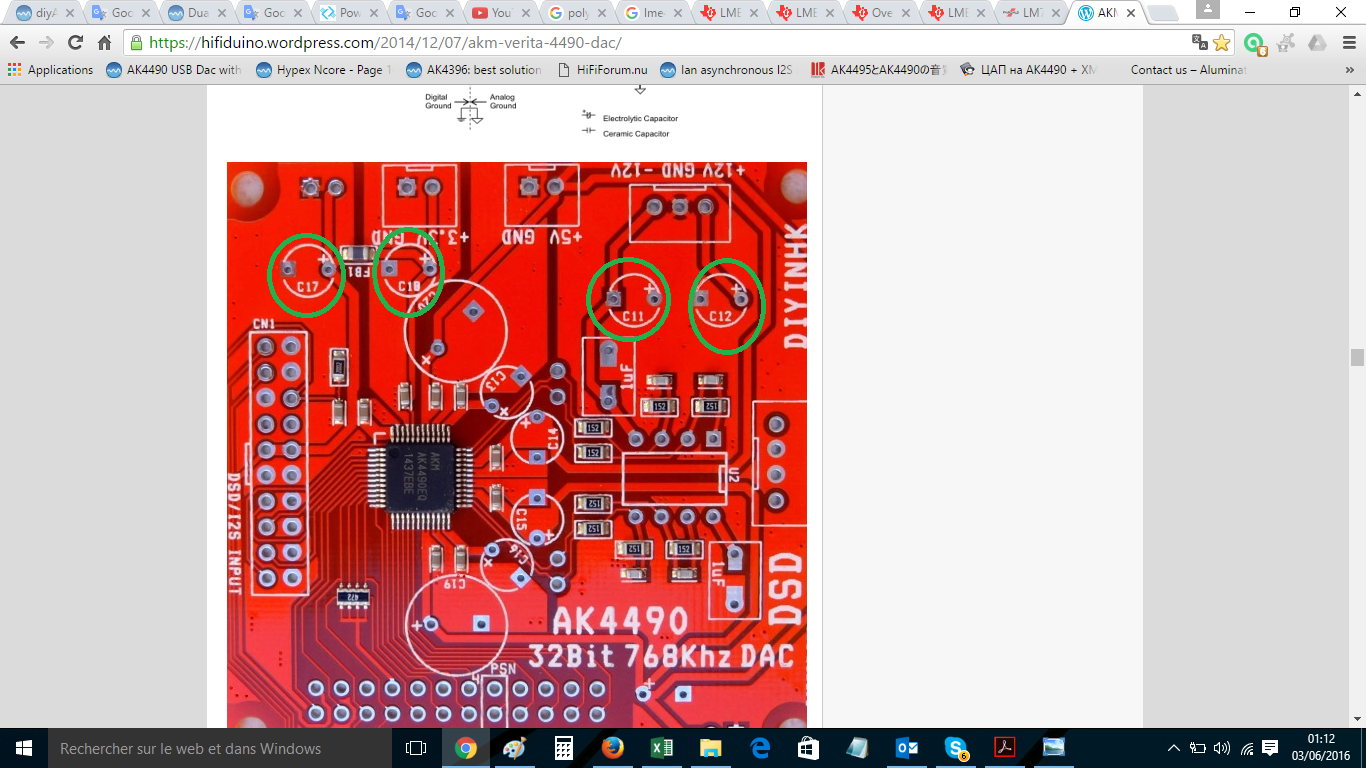Switch to the 'poly' Google tab
This screenshot has height=768, width=1366.
[x=576, y=13]
